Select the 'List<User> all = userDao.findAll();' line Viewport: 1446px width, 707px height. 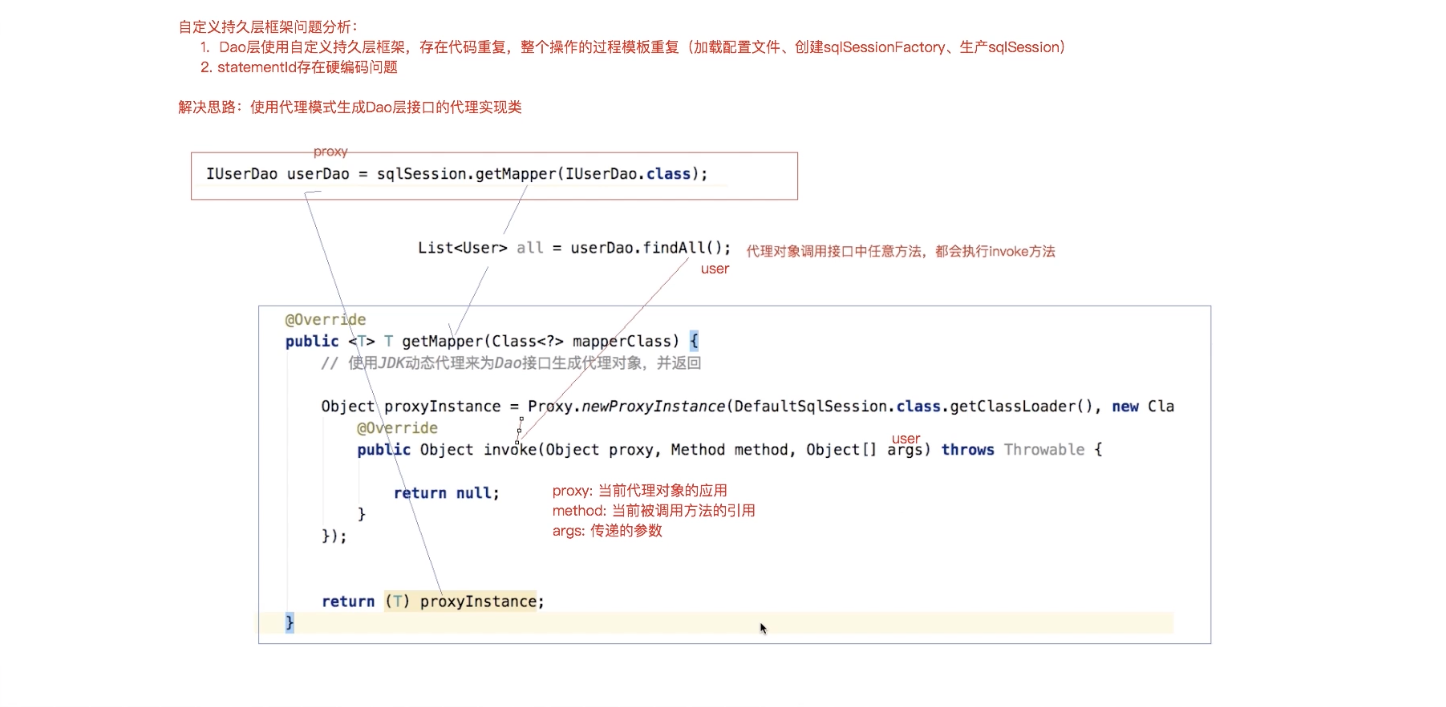[x=575, y=248]
